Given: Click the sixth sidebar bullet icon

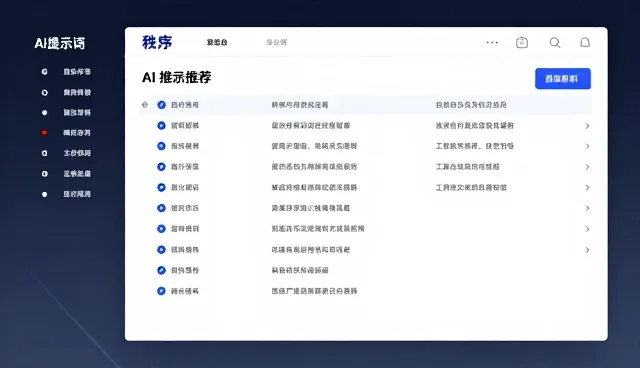Looking at the screenshot, I should coord(44,174).
